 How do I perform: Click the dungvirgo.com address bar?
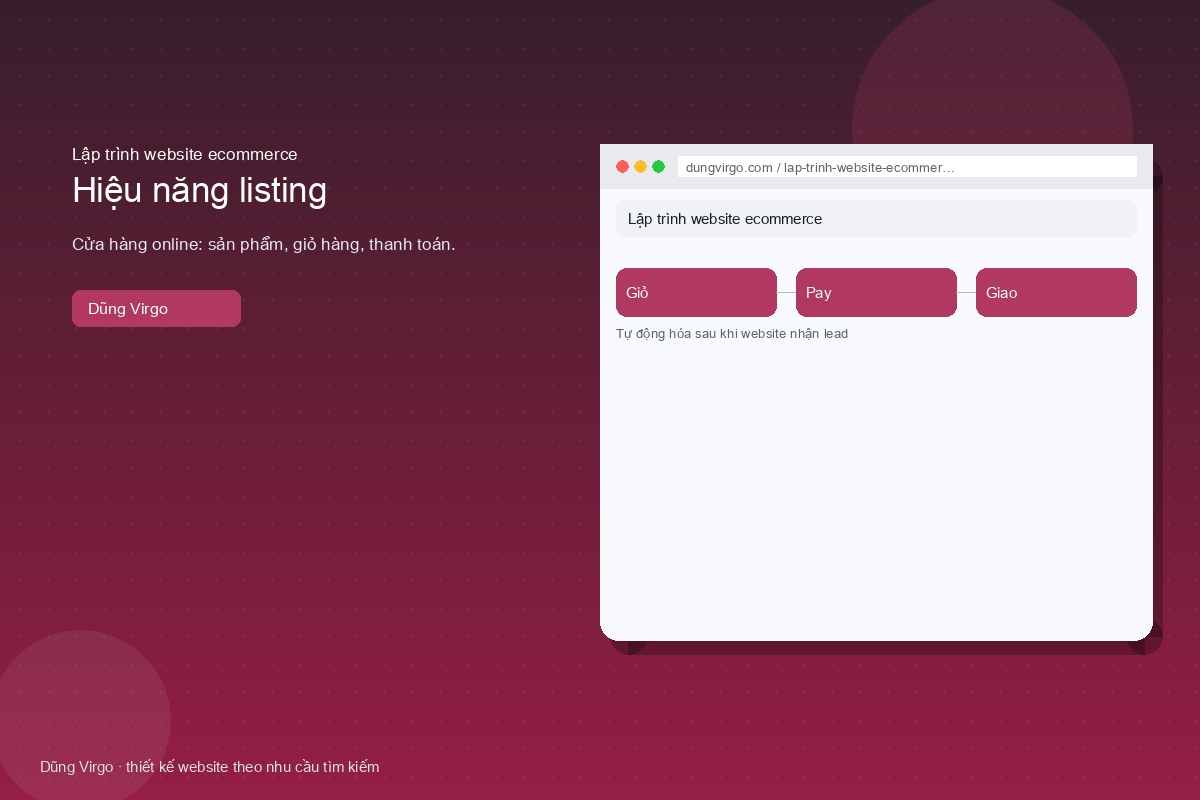(907, 167)
